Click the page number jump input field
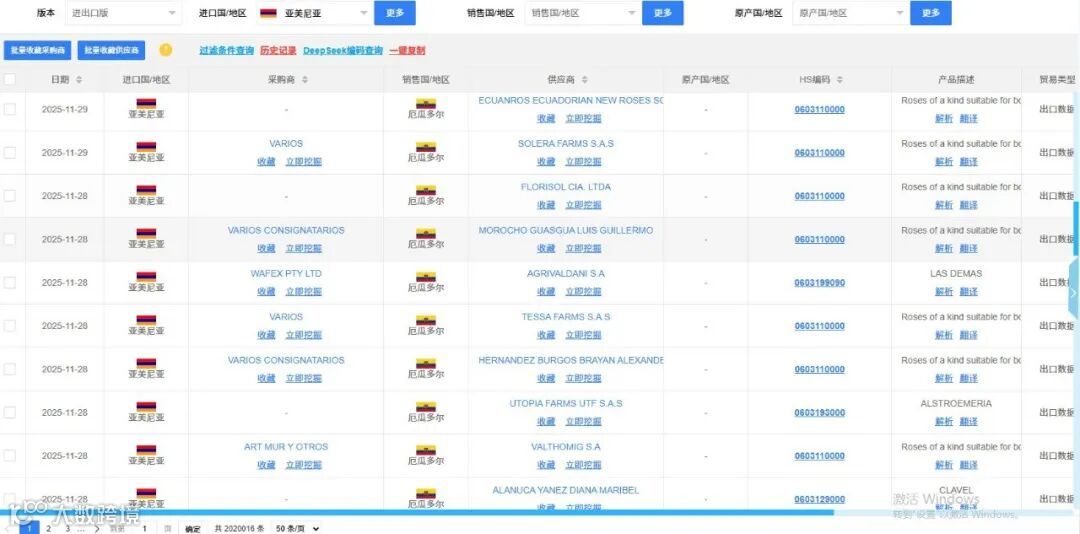 coord(145,528)
